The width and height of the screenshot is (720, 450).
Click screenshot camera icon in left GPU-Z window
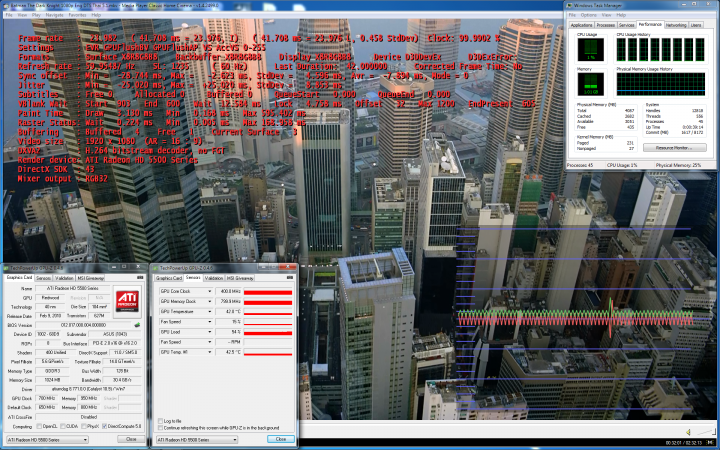(140, 278)
